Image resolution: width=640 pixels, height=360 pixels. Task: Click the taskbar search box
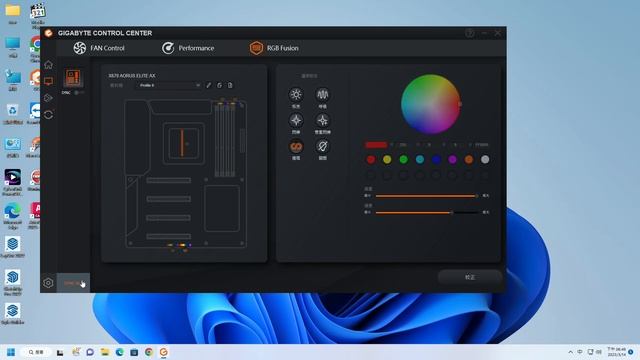coord(36,352)
